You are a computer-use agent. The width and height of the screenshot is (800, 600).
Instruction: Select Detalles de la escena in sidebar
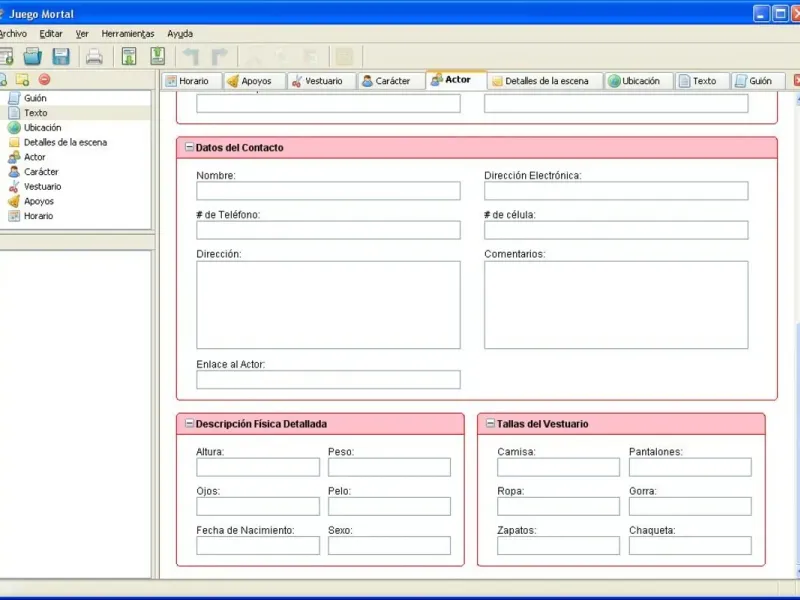[65, 142]
